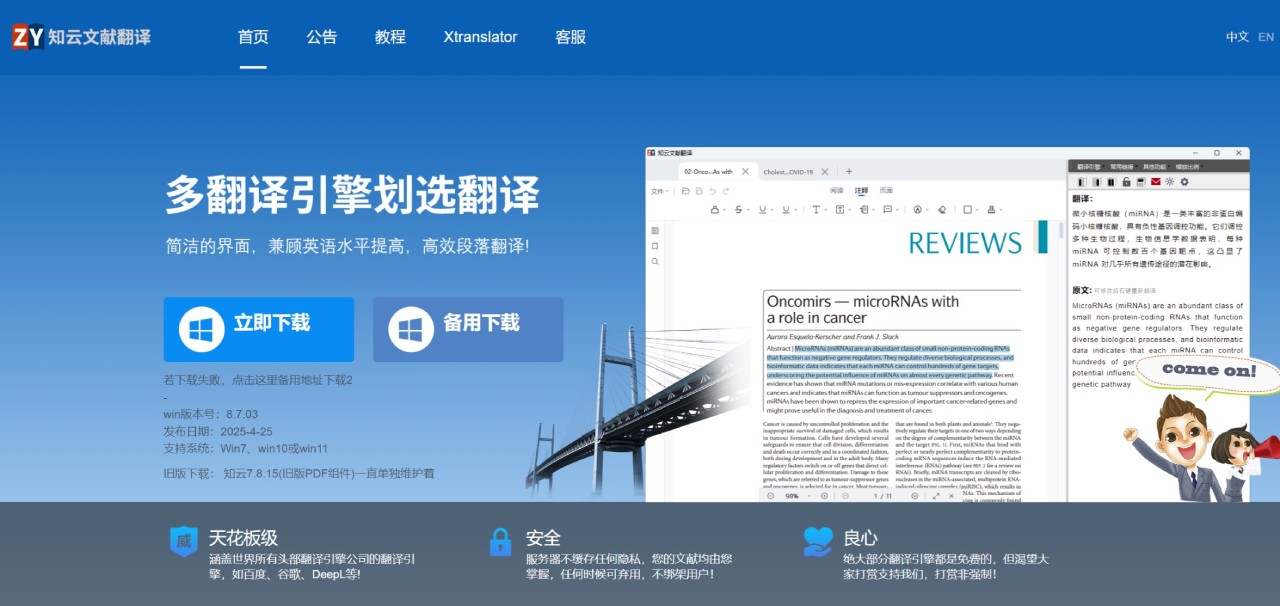Select the straight underline annotation tool

[x=762, y=209]
